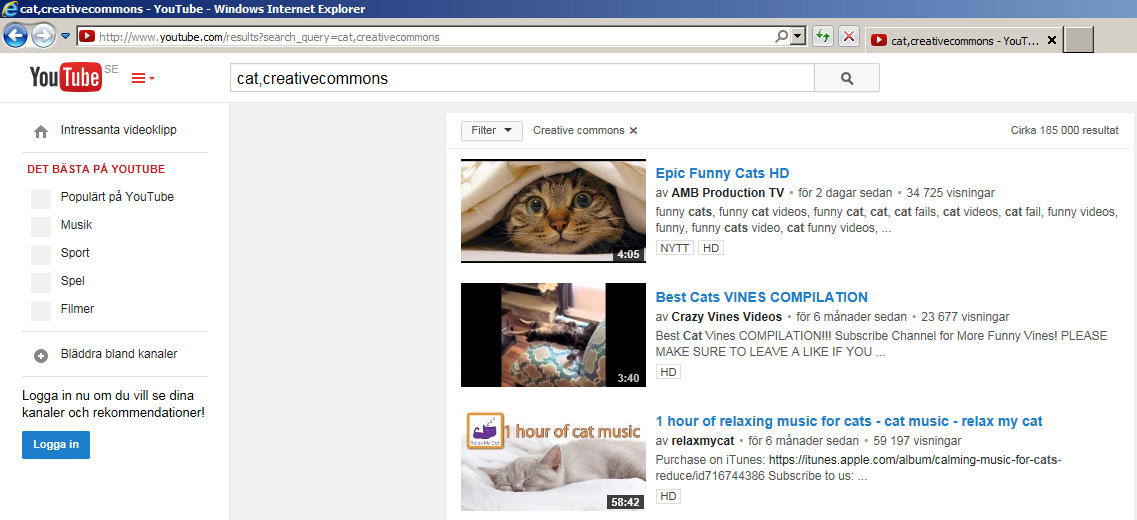1137x520 pixels.
Task: Click the YouTube search magnifier button
Action: (x=847, y=78)
